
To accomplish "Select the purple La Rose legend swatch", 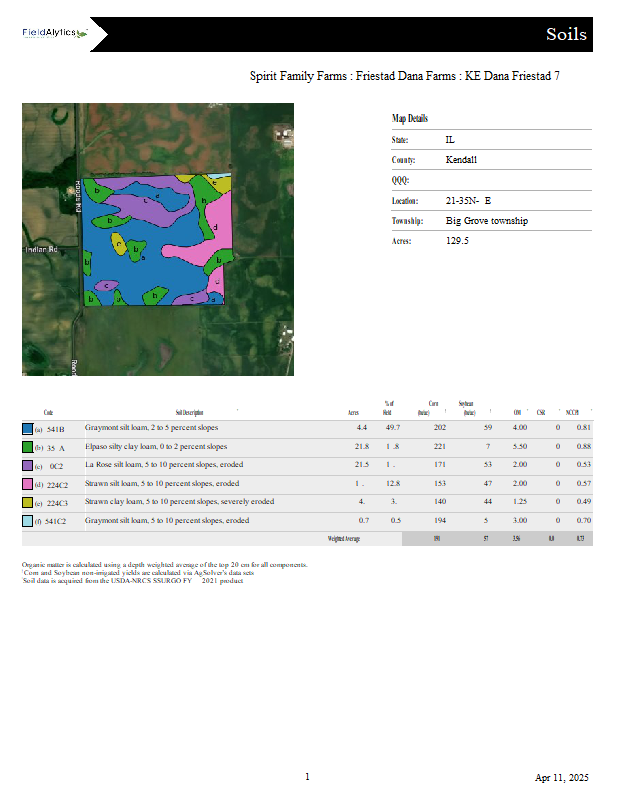I will coord(27,465).
